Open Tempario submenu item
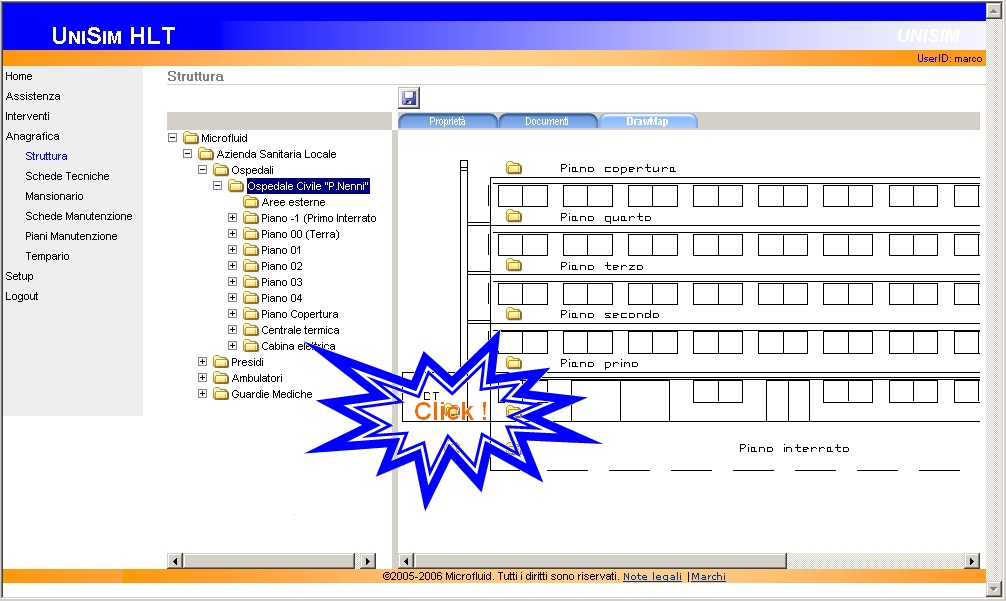 (x=47, y=256)
